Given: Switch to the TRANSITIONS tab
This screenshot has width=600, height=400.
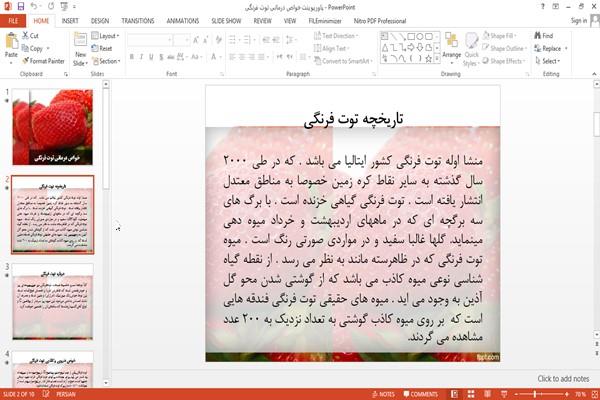Looking at the screenshot, I should click(138, 21).
